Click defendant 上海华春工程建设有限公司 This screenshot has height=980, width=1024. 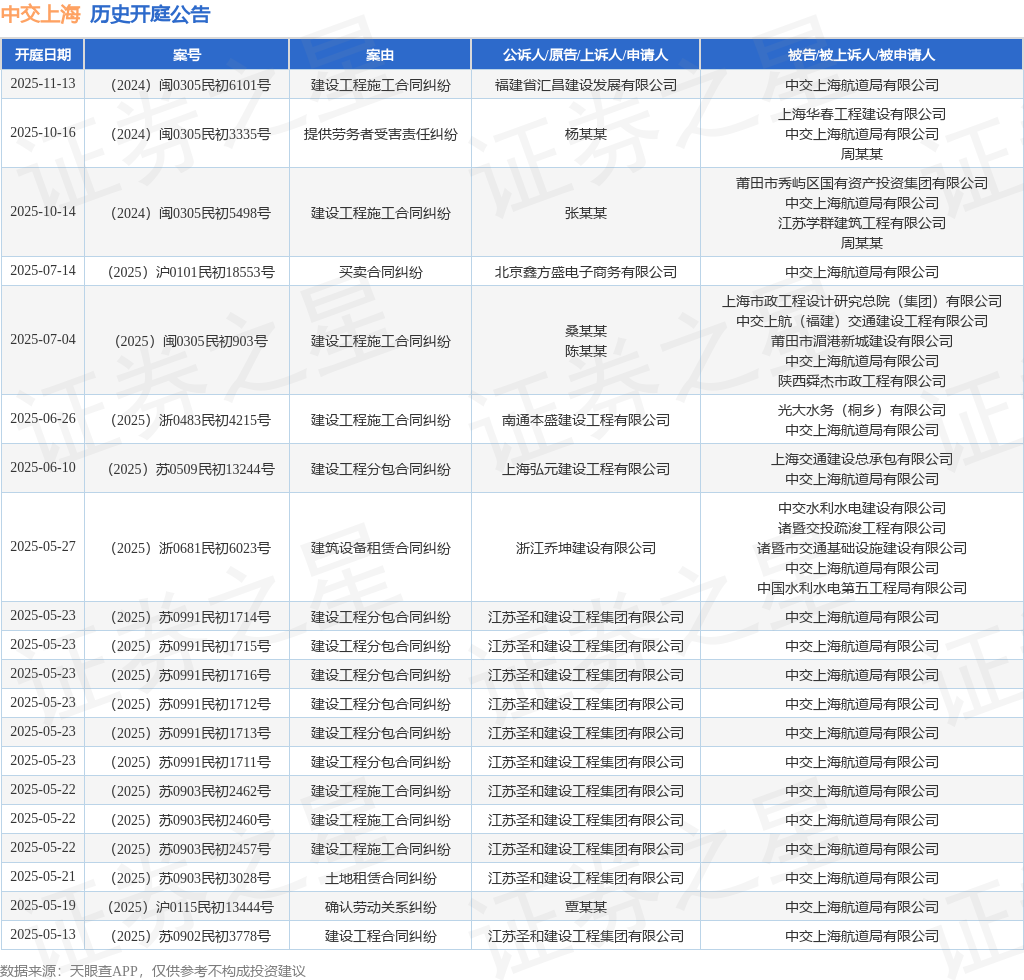[x=861, y=114]
